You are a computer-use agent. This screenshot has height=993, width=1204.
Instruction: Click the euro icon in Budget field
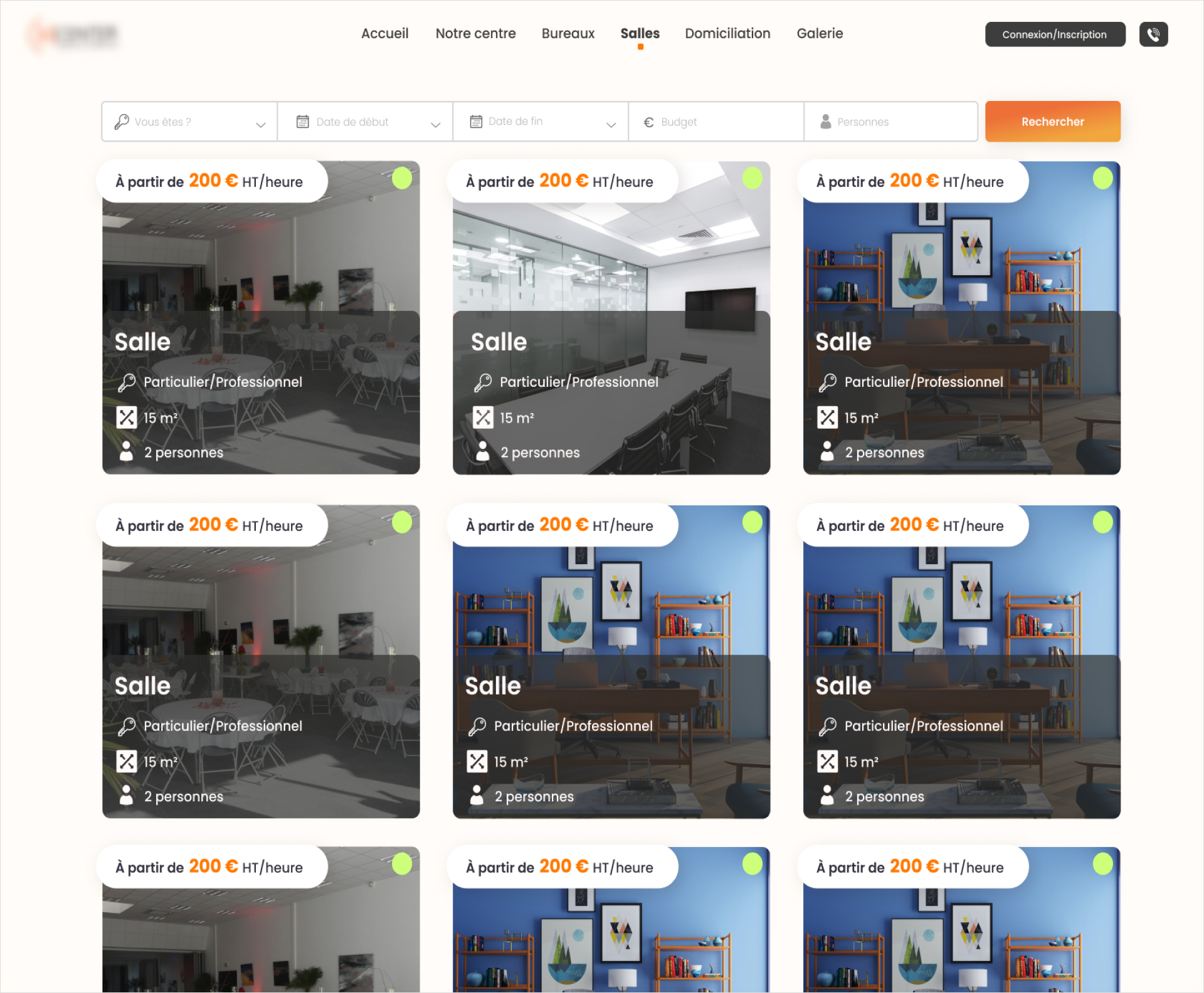click(649, 122)
